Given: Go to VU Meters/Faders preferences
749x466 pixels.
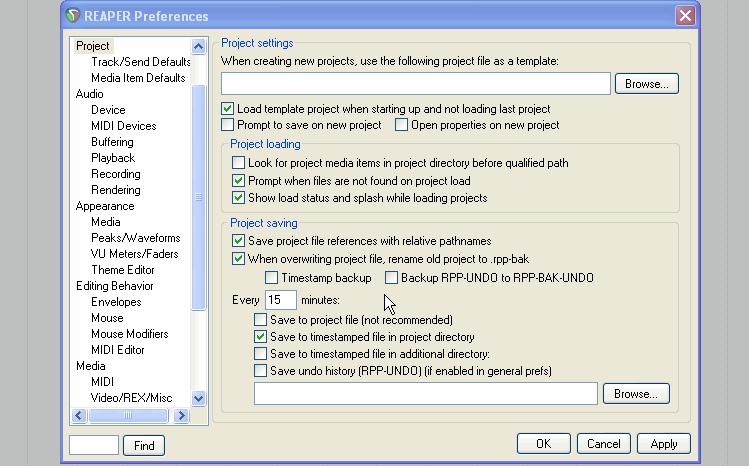Looking at the screenshot, I should click(135, 254).
